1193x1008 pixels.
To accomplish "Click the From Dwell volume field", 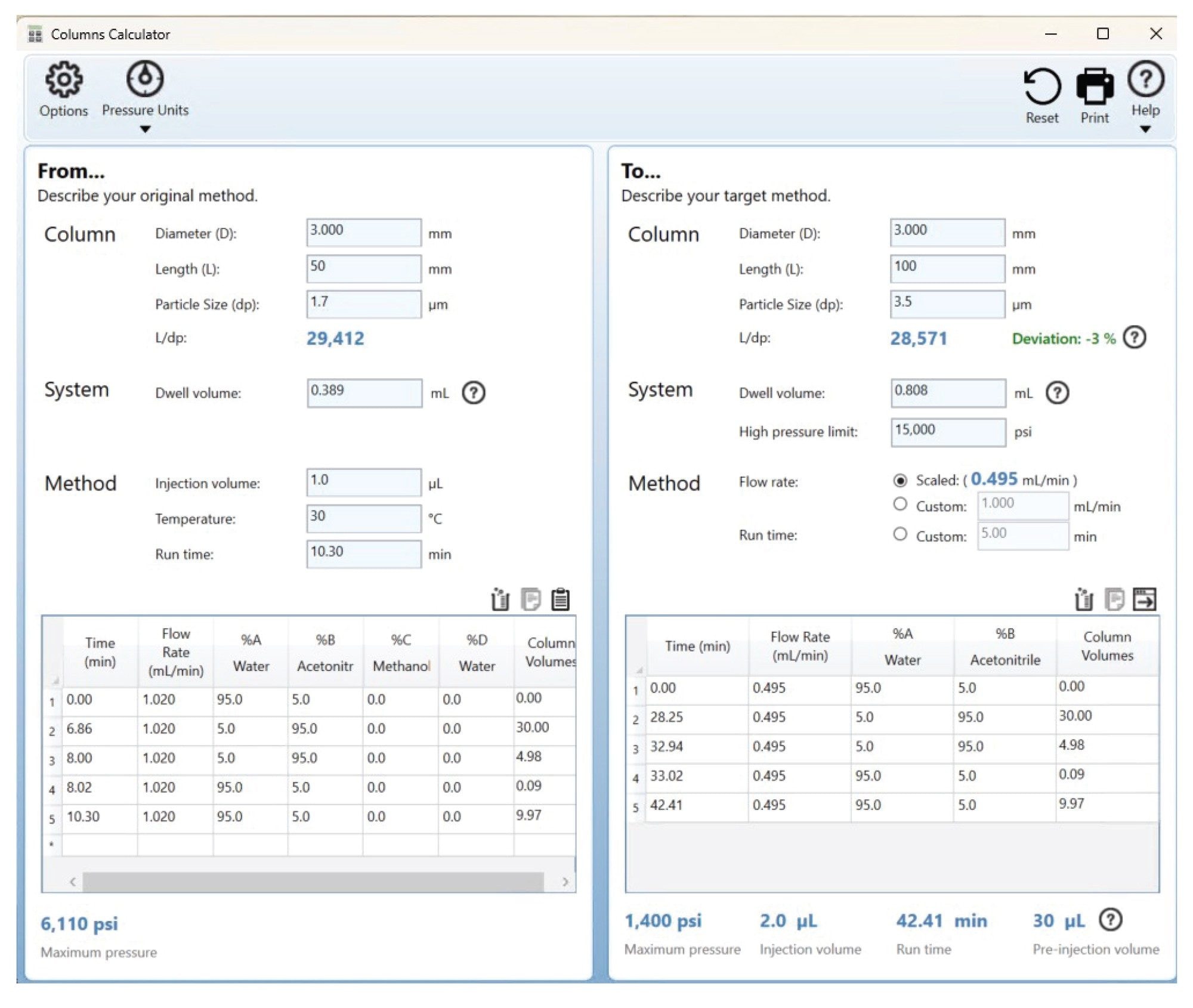I will pyautogui.click(x=364, y=393).
